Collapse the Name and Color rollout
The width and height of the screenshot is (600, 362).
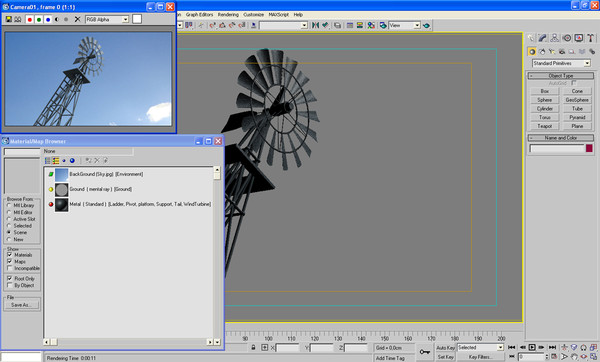[561, 138]
